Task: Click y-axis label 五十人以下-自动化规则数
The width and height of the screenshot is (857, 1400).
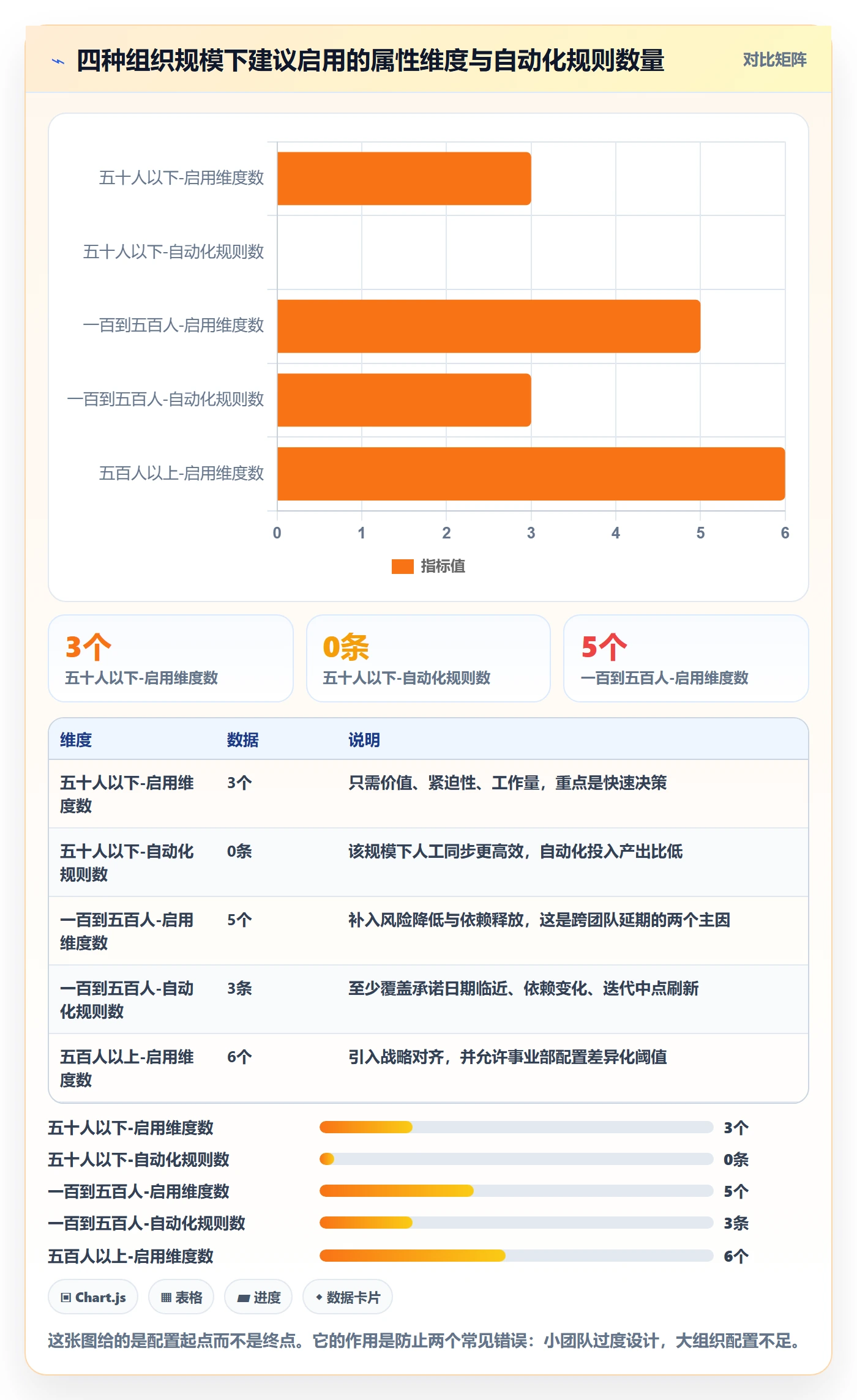Action: pos(173,251)
